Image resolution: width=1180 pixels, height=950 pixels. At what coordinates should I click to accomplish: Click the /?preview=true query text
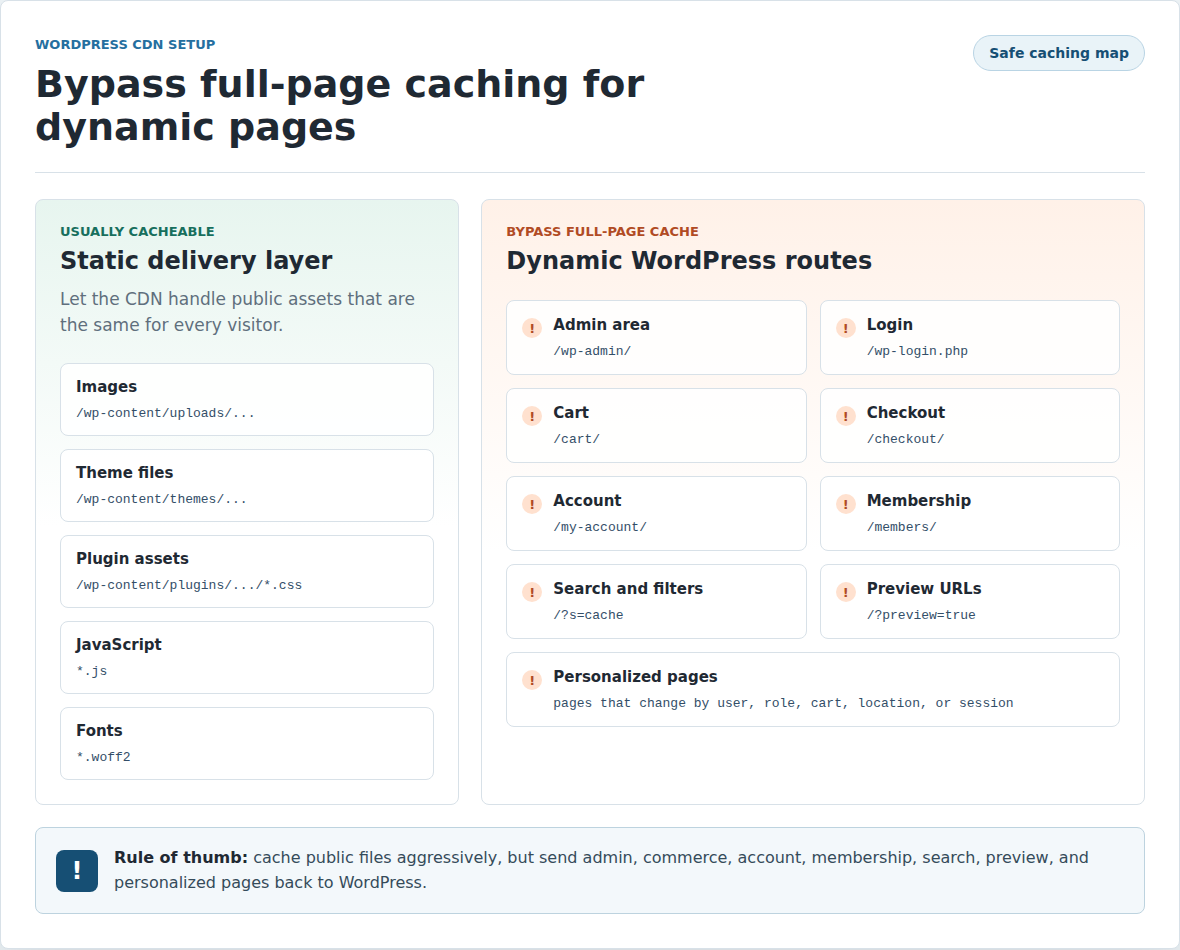(x=921, y=616)
